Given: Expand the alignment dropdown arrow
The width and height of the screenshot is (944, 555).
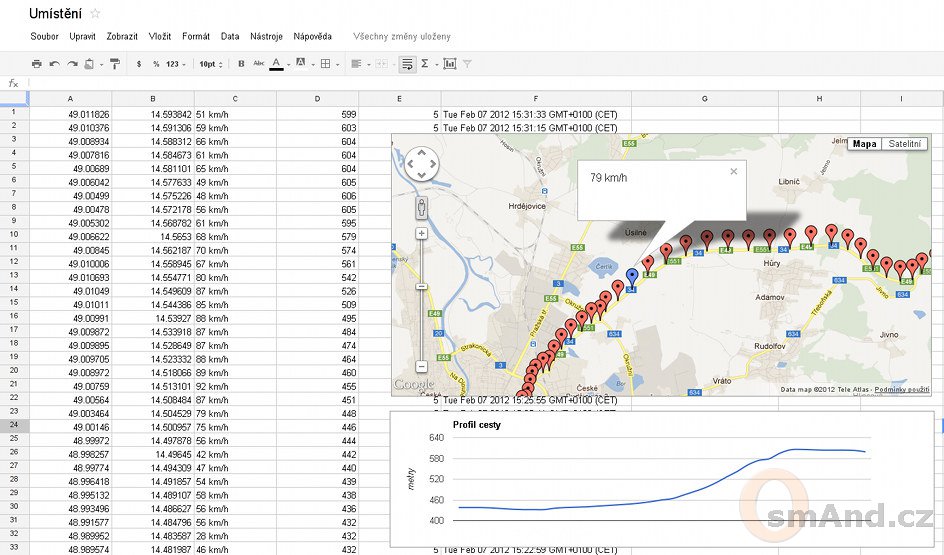Looking at the screenshot, I should click(x=368, y=64).
